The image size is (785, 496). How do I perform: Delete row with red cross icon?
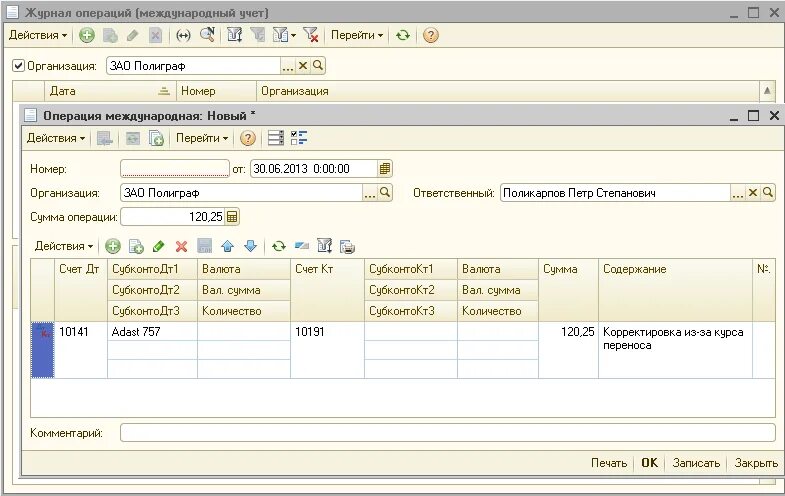181,246
